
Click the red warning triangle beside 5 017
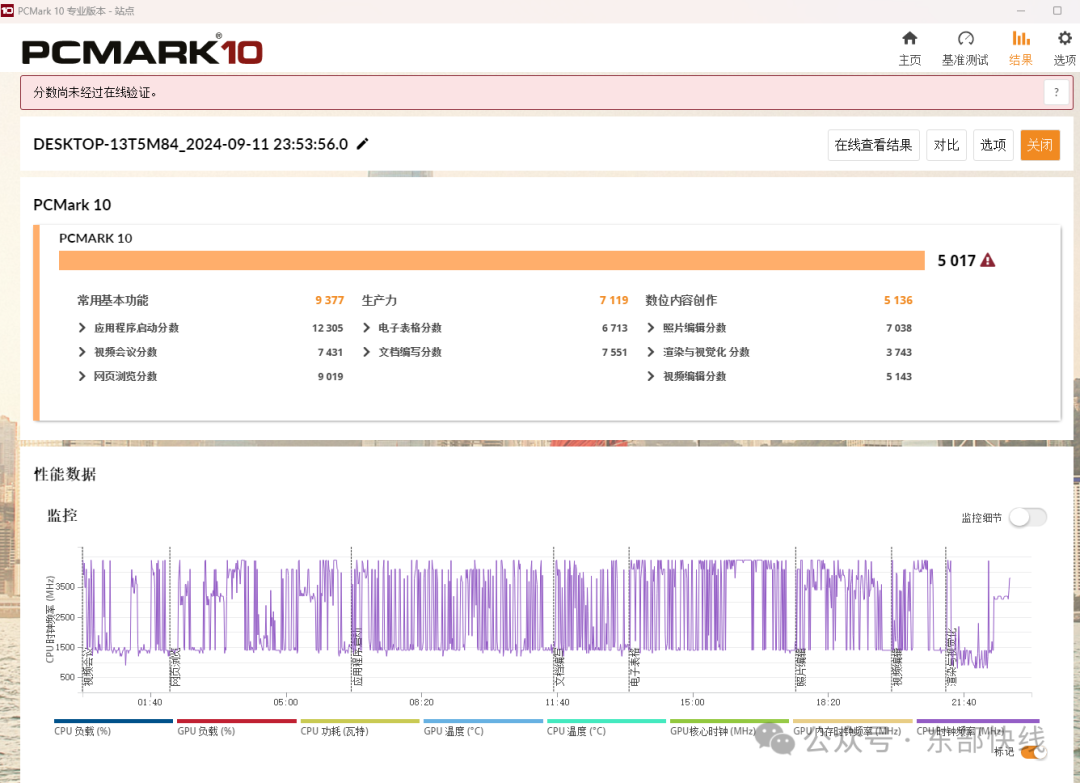coord(988,260)
